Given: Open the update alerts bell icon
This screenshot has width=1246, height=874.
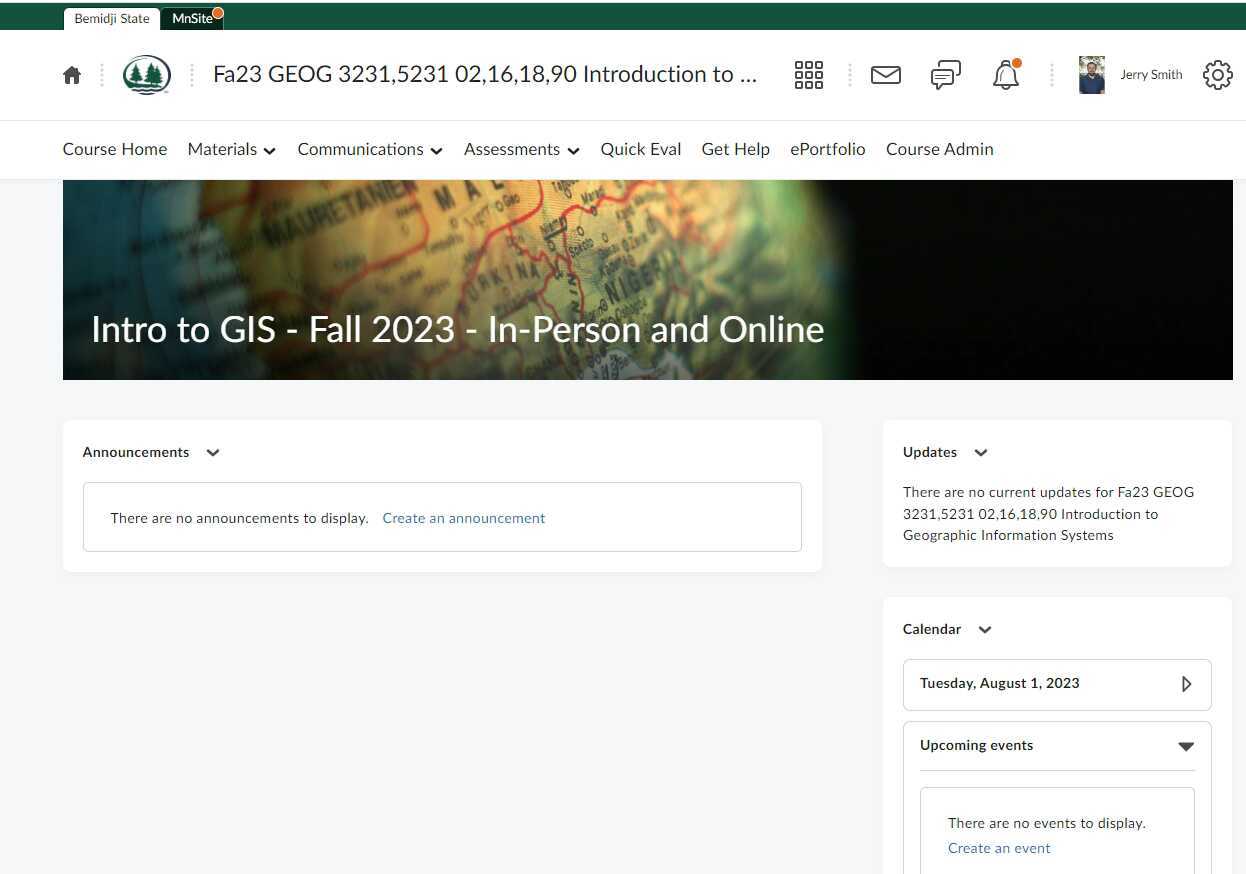Looking at the screenshot, I should click(1005, 76).
